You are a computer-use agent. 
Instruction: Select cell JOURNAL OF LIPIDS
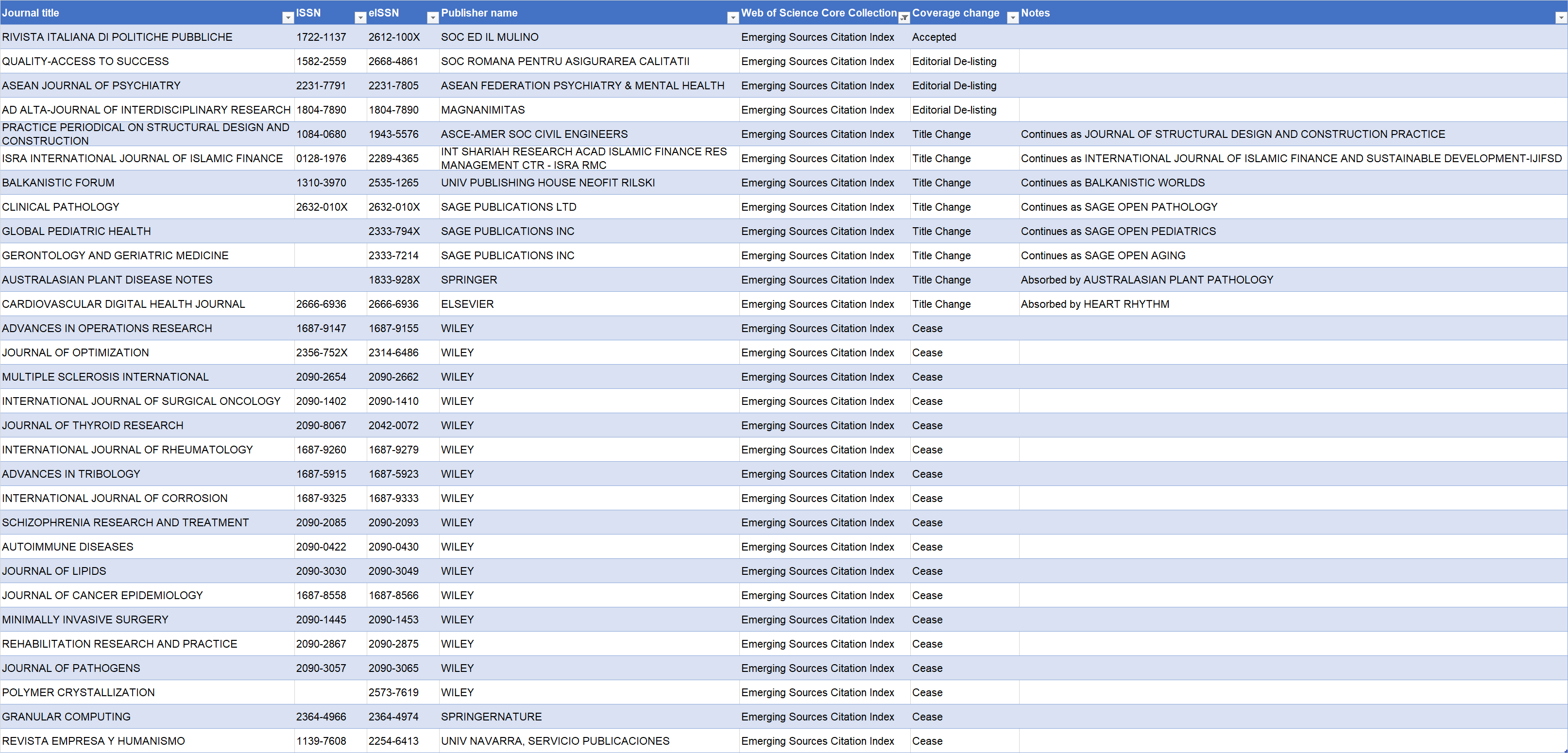pos(147,571)
